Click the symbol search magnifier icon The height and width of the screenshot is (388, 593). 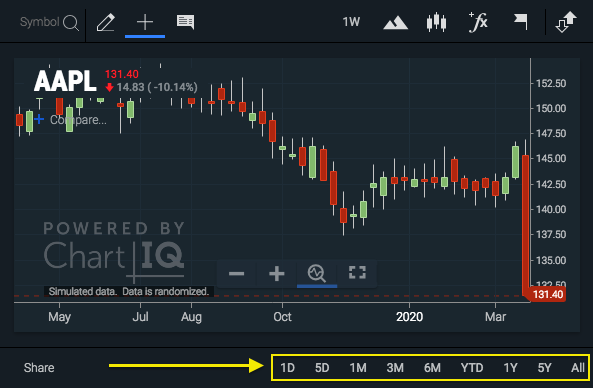click(71, 23)
